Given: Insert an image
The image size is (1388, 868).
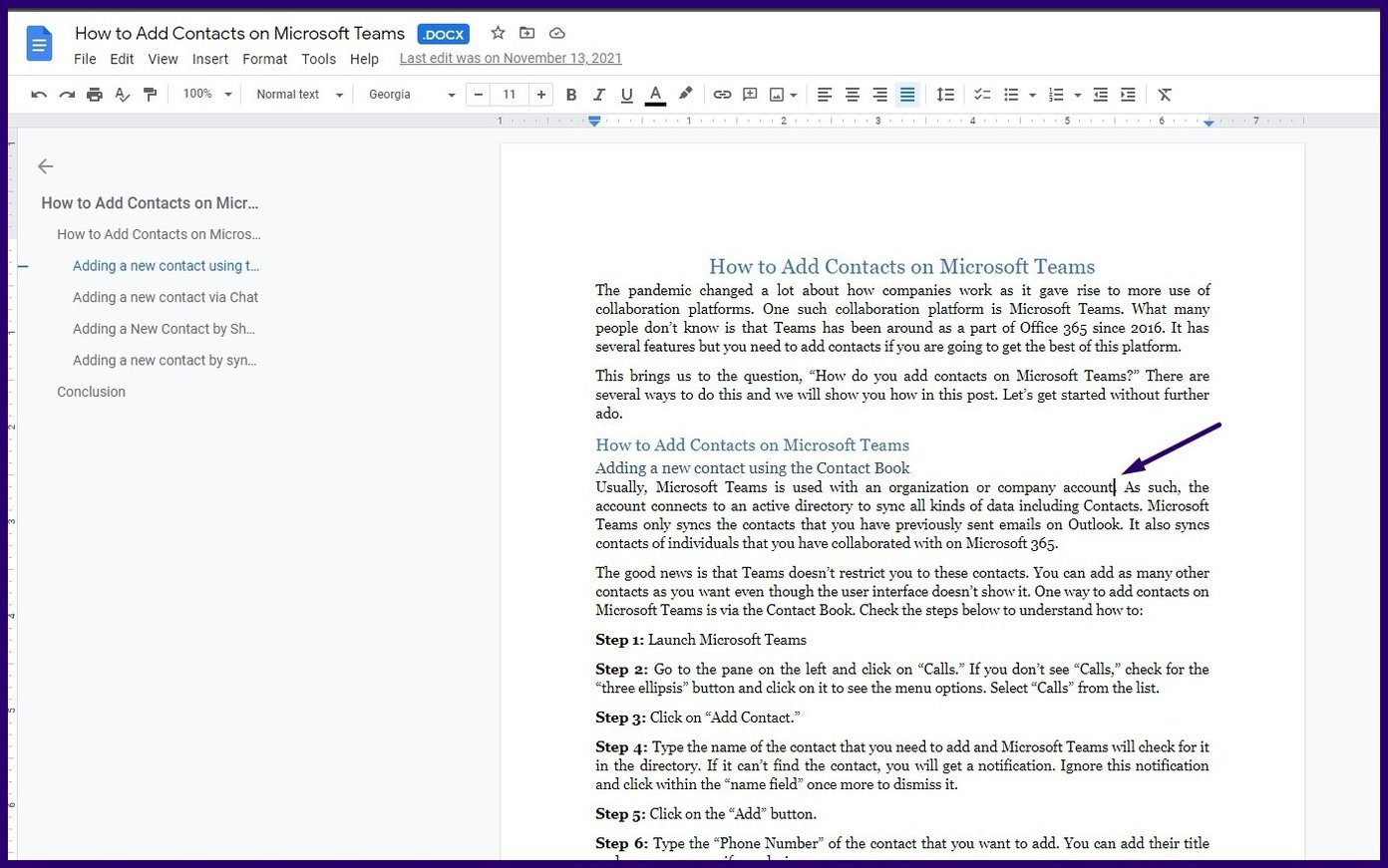Looking at the screenshot, I should (x=777, y=95).
